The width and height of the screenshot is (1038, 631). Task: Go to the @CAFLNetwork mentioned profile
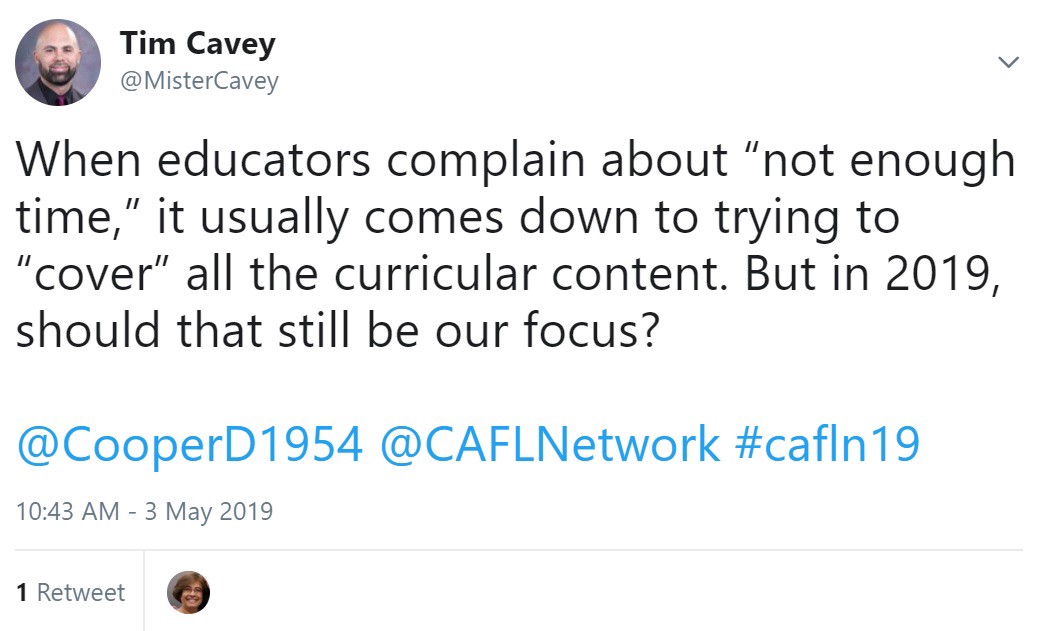(x=549, y=445)
